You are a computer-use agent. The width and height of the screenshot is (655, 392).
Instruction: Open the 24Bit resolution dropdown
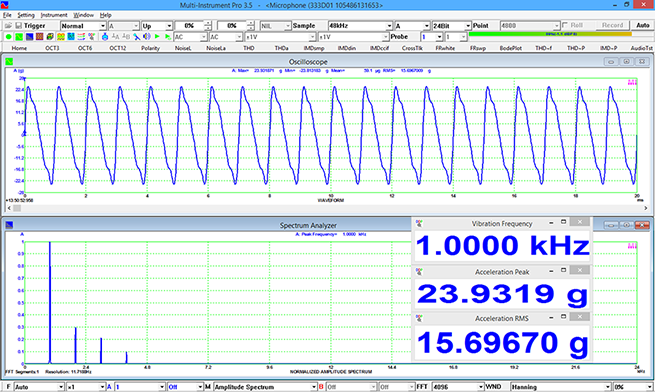[451, 26]
